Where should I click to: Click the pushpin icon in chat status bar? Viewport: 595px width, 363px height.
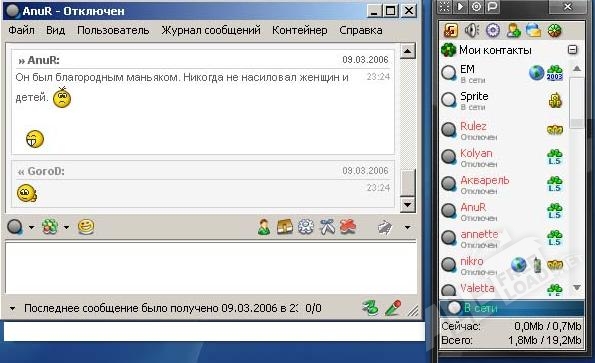point(370,308)
